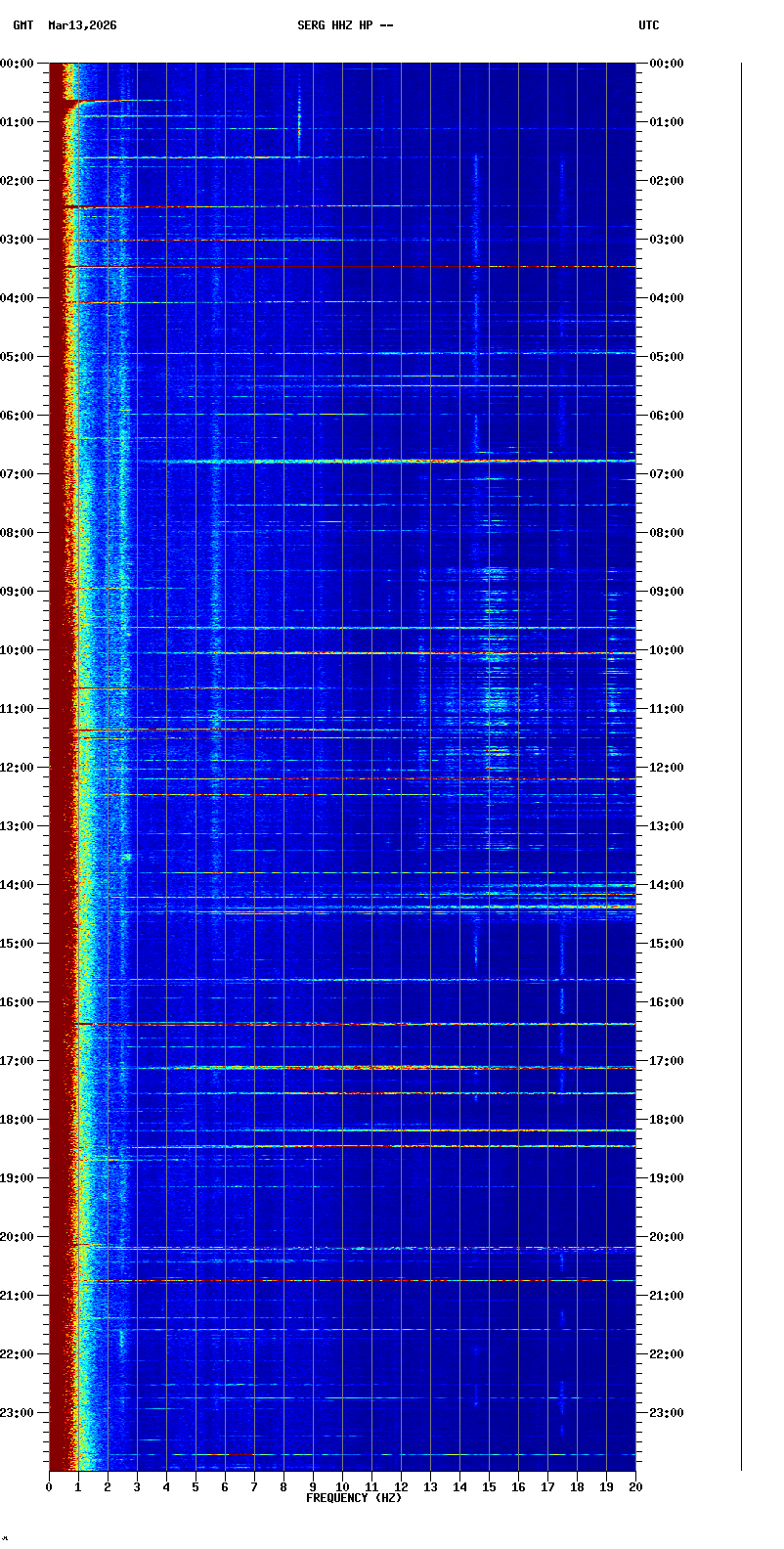Click the 20 tick on the frequency axis
This screenshot has height=1549, width=784.
635,1487
